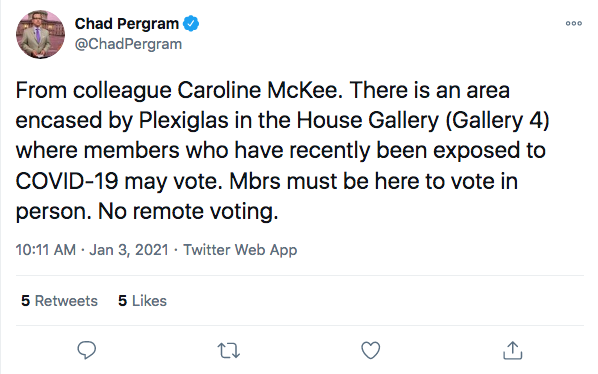This screenshot has width=598, height=374.
Task: Open the @ChadPergram handle link
Action: pos(128,44)
